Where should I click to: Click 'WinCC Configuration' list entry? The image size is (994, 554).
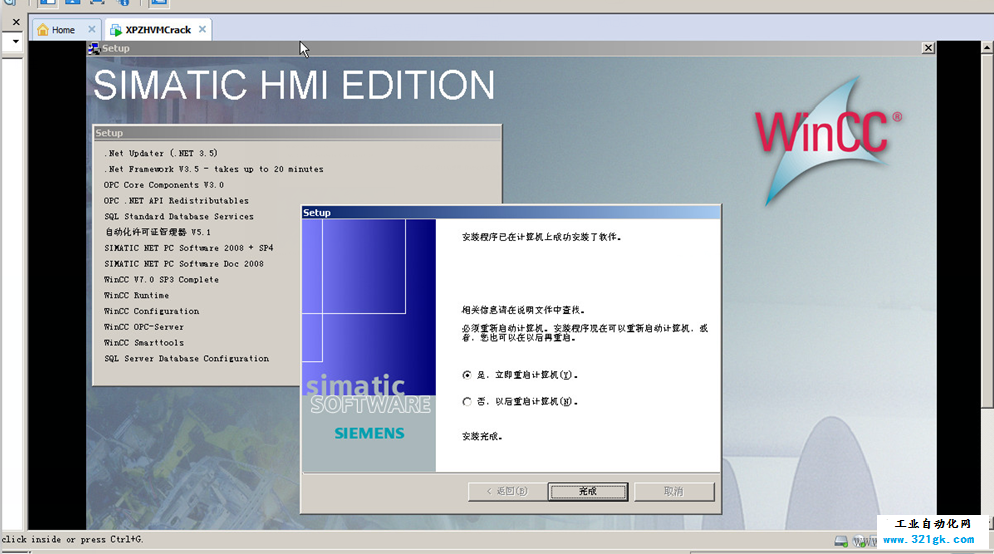(152, 311)
